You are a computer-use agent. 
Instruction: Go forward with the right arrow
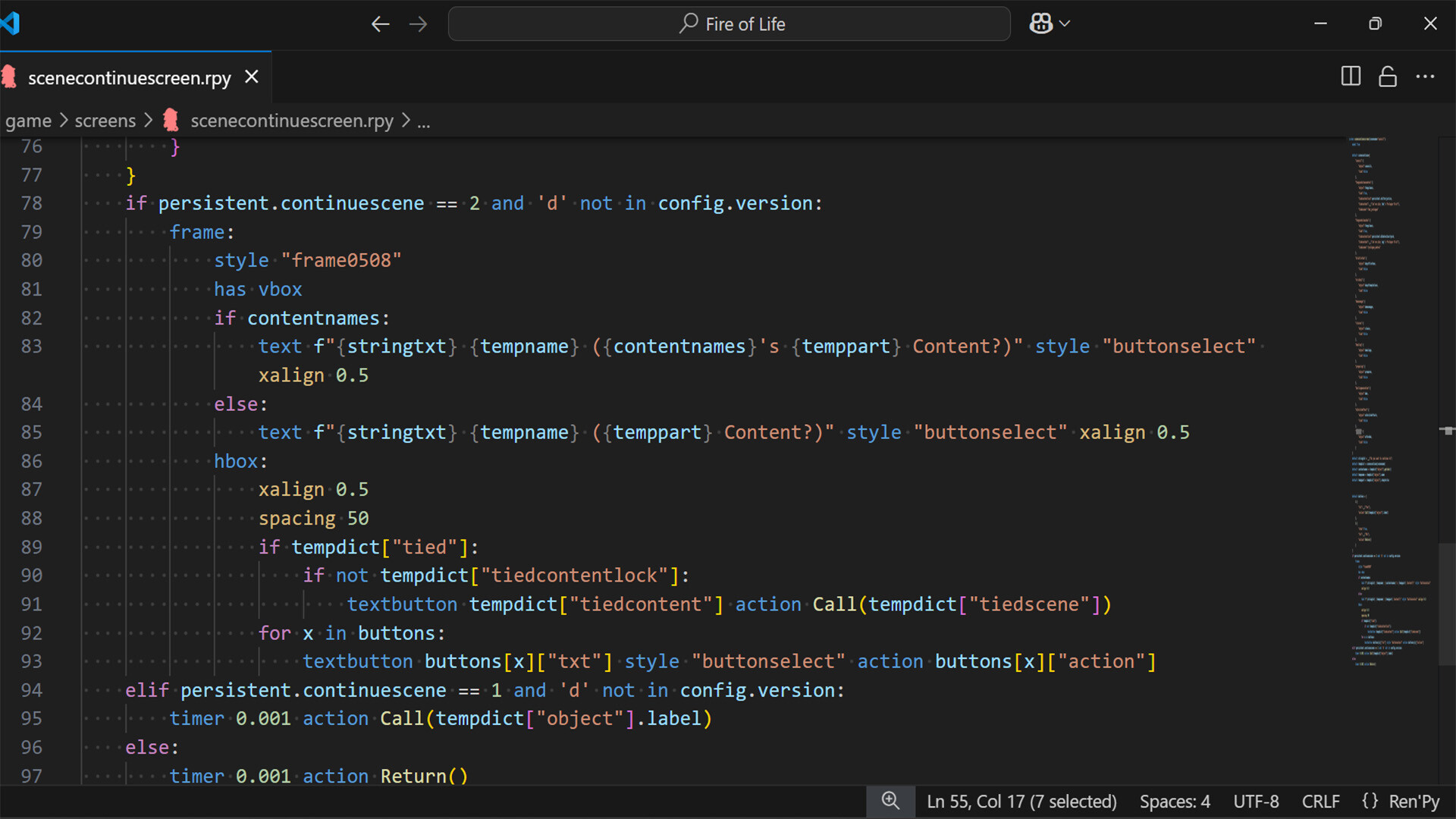point(418,24)
